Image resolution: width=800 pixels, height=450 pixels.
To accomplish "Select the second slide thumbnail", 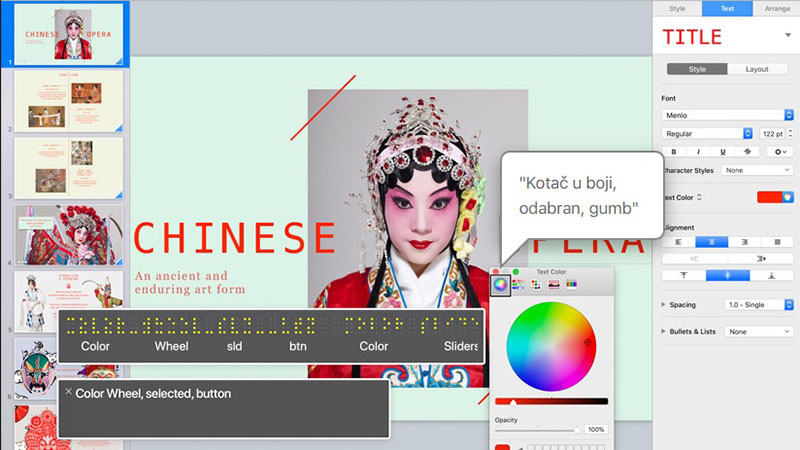I will coord(68,100).
